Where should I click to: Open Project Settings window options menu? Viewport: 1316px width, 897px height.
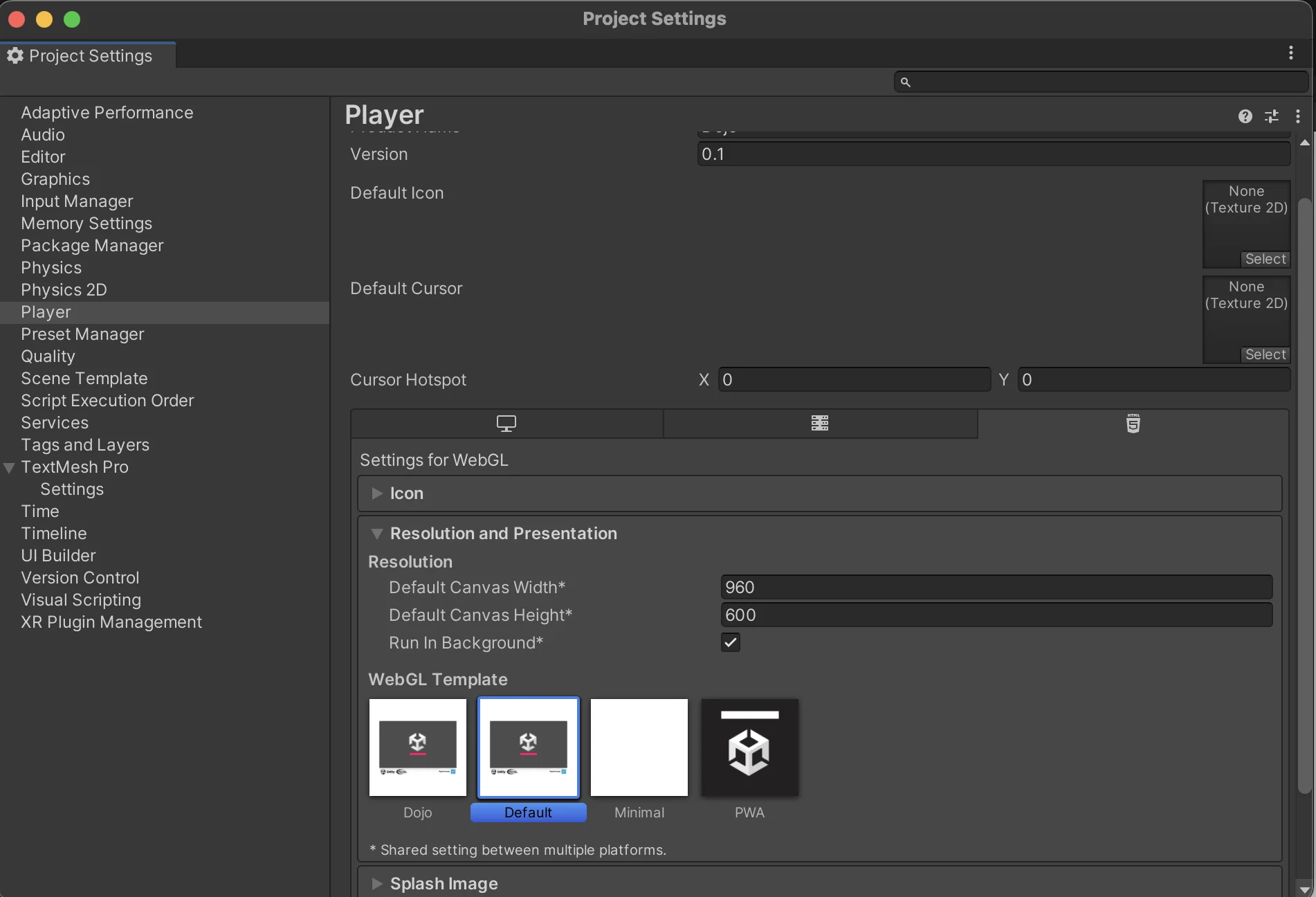pos(1291,53)
